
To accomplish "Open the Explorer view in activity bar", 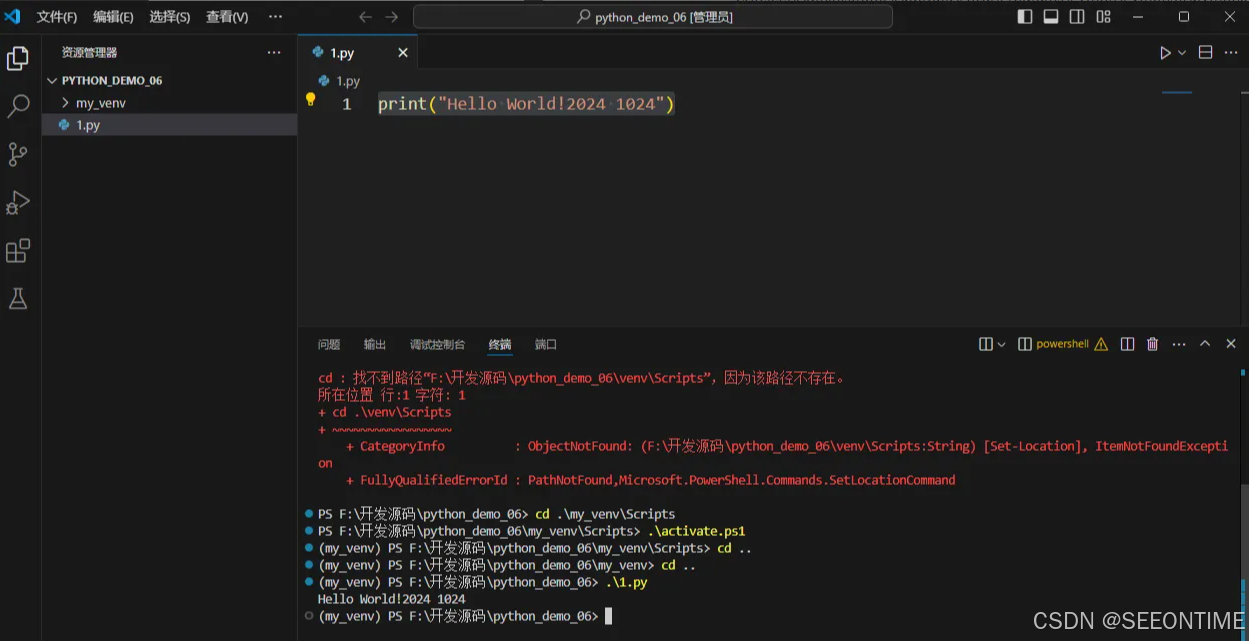I will 18,59.
